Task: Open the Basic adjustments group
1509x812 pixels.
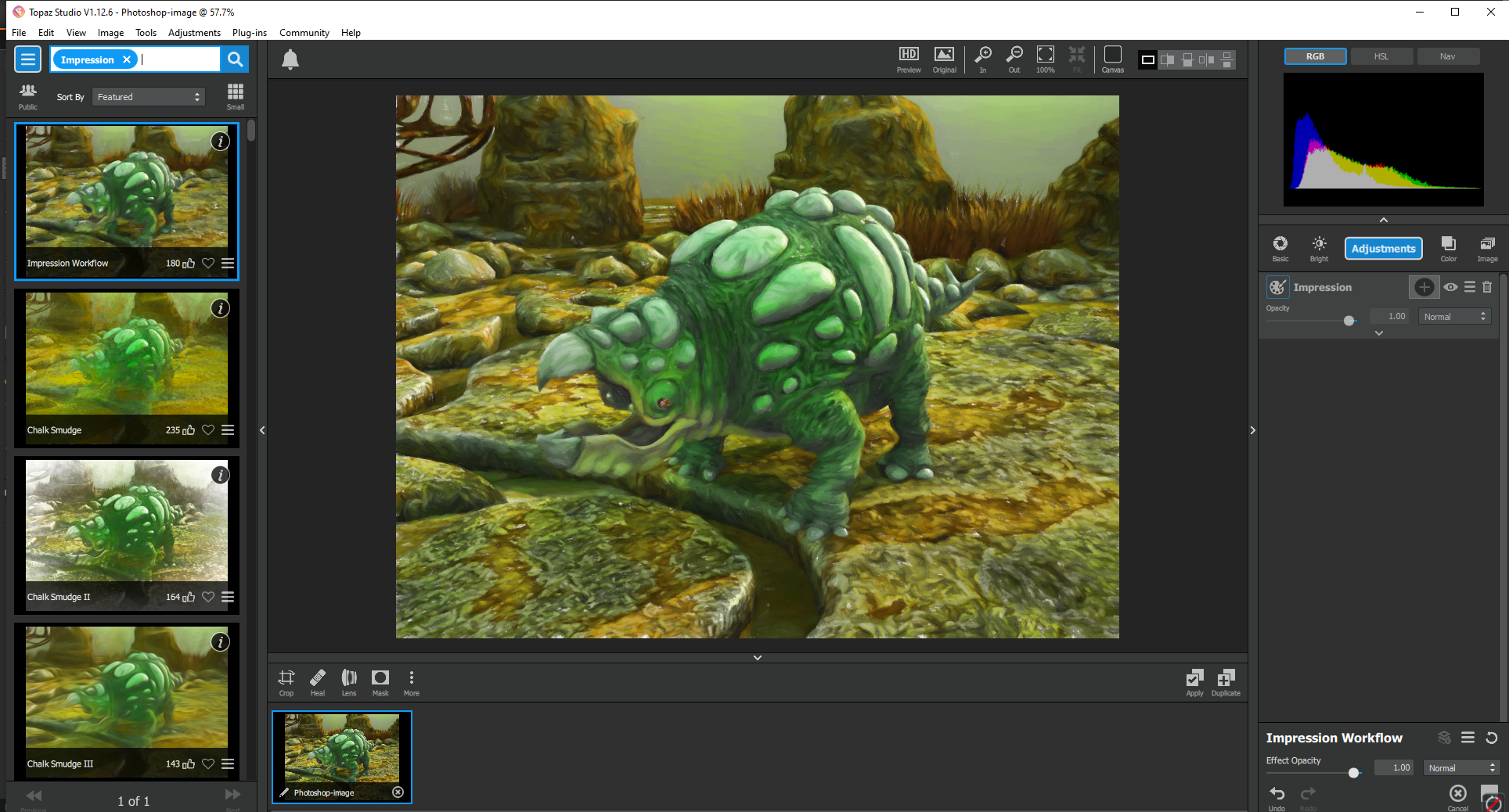Action: pyautogui.click(x=1280, y=248)
